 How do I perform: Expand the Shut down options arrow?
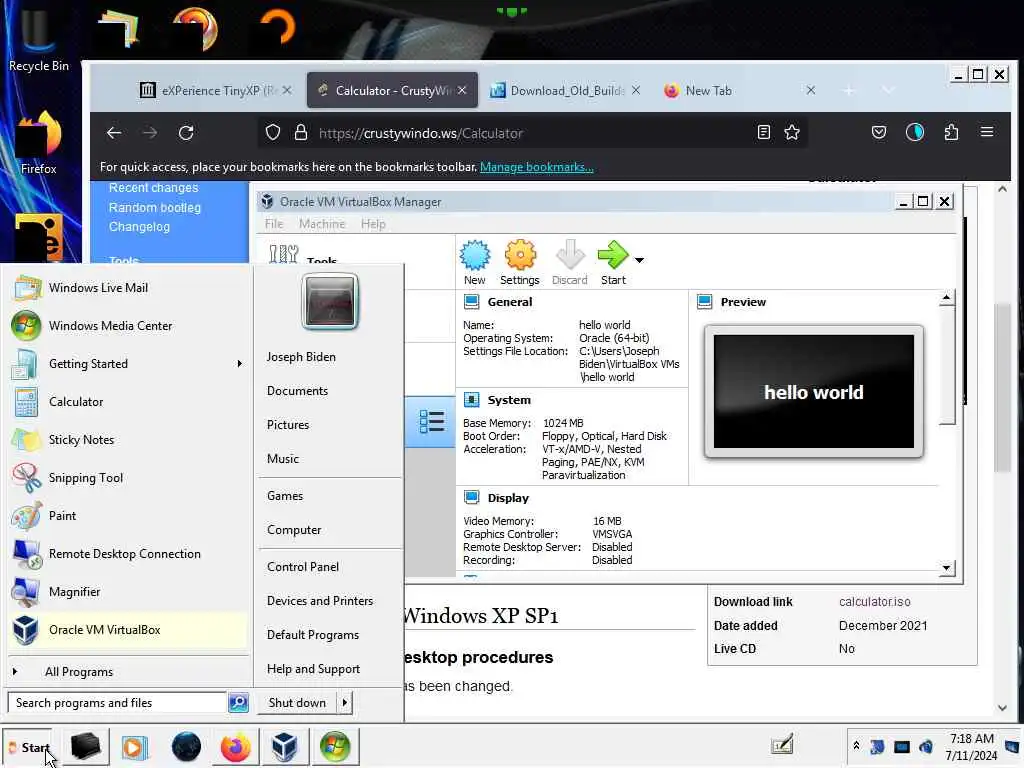pos(344,703)
